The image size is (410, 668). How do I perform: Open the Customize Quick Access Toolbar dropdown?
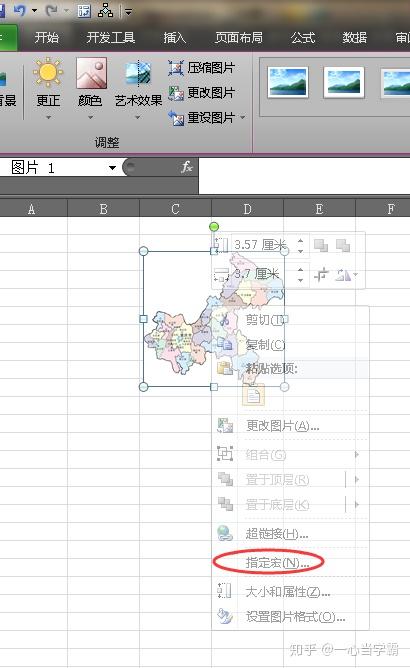point(128,12)
